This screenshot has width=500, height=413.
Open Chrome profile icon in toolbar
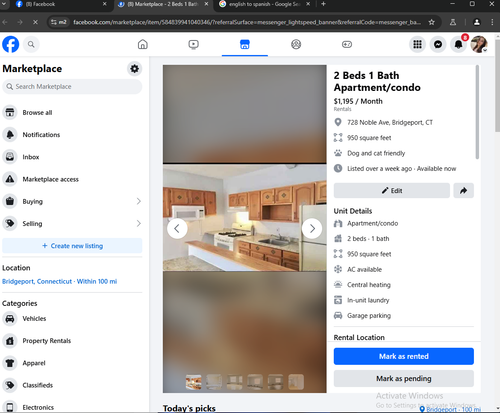(x=477, y=22)
